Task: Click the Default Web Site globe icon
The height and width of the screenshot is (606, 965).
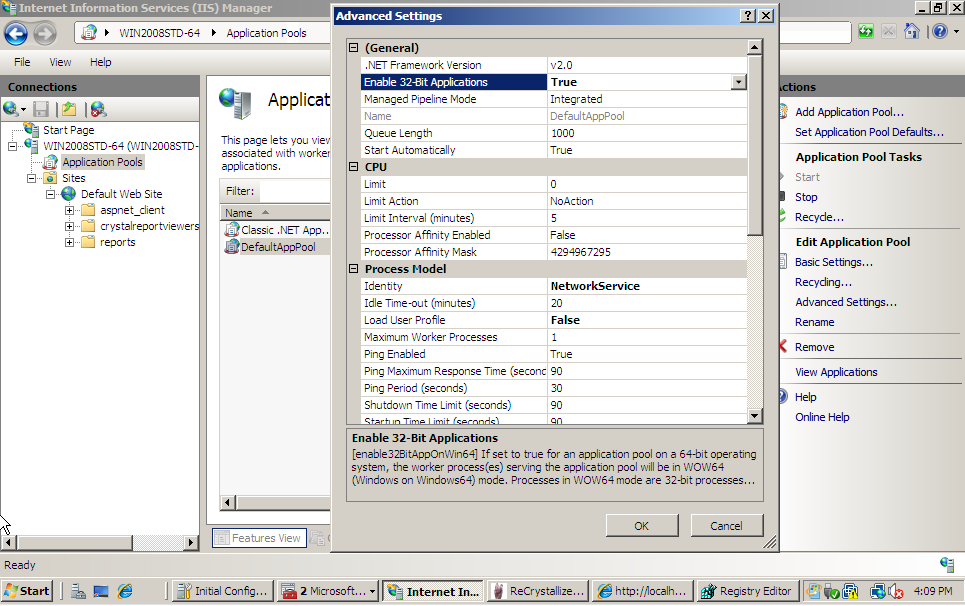Action: 68,194
